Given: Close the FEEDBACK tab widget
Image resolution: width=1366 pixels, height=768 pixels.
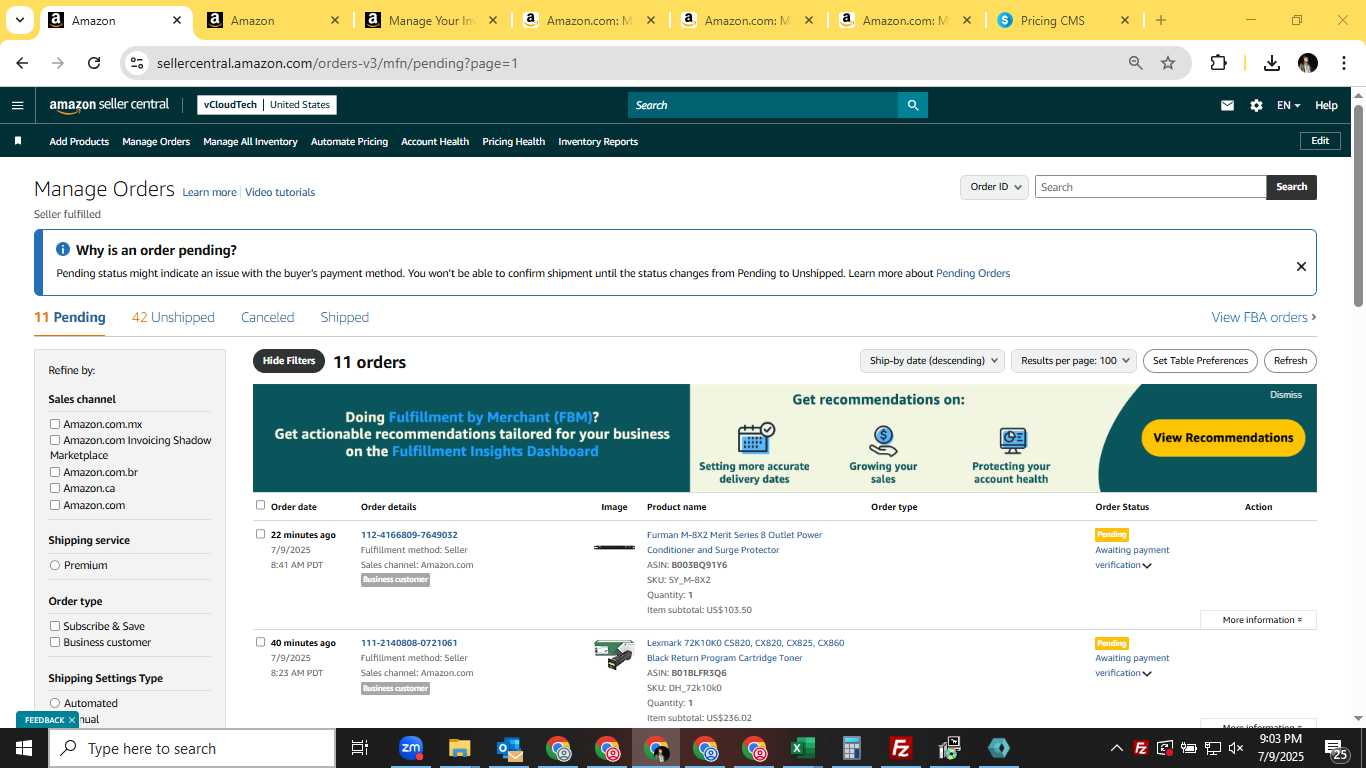Looking at the screenshot, I should [x=72, y=720].
